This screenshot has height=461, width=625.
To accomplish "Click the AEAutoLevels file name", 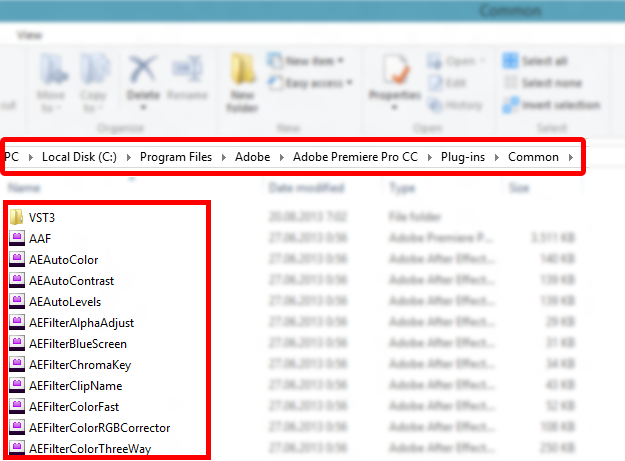I will coord(65,302).
